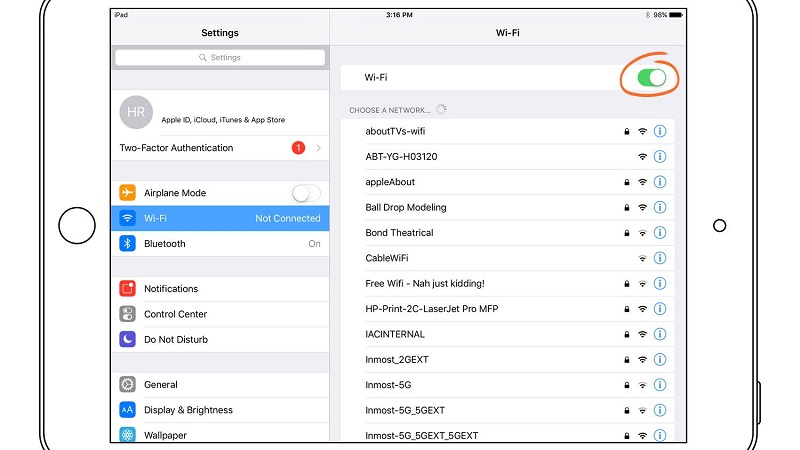The height and width of the screenshot is (450, 800).
Task: Click the Airplane Mode icon in sidebar
Action: tap(128, 193)
